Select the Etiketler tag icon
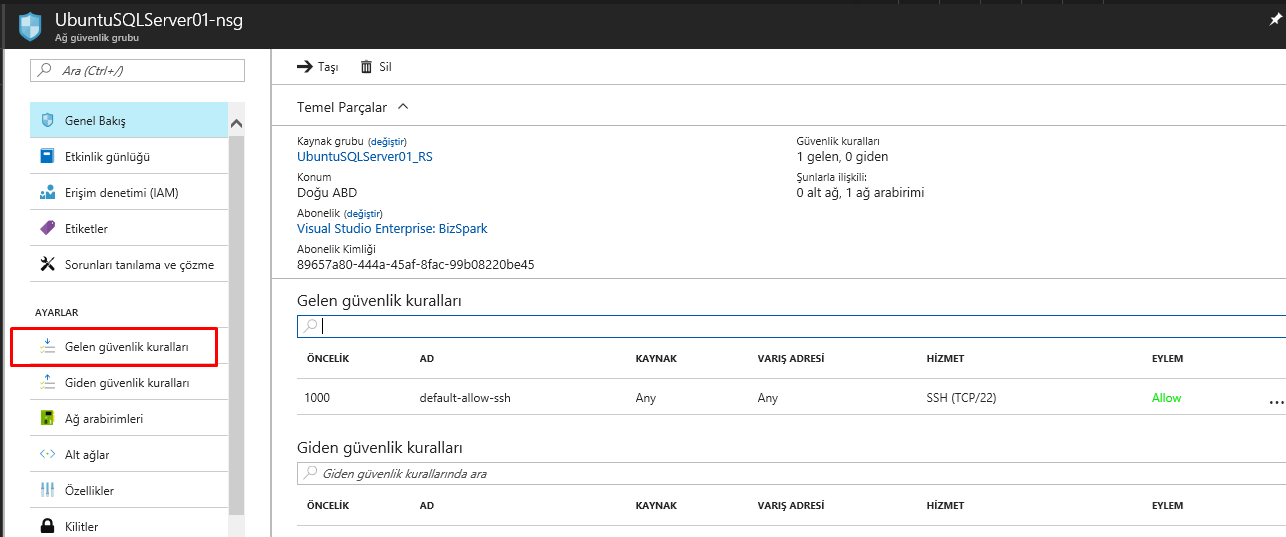This screenshot has width=1286, height=537. pyautogui.click(x=47, y=229)
